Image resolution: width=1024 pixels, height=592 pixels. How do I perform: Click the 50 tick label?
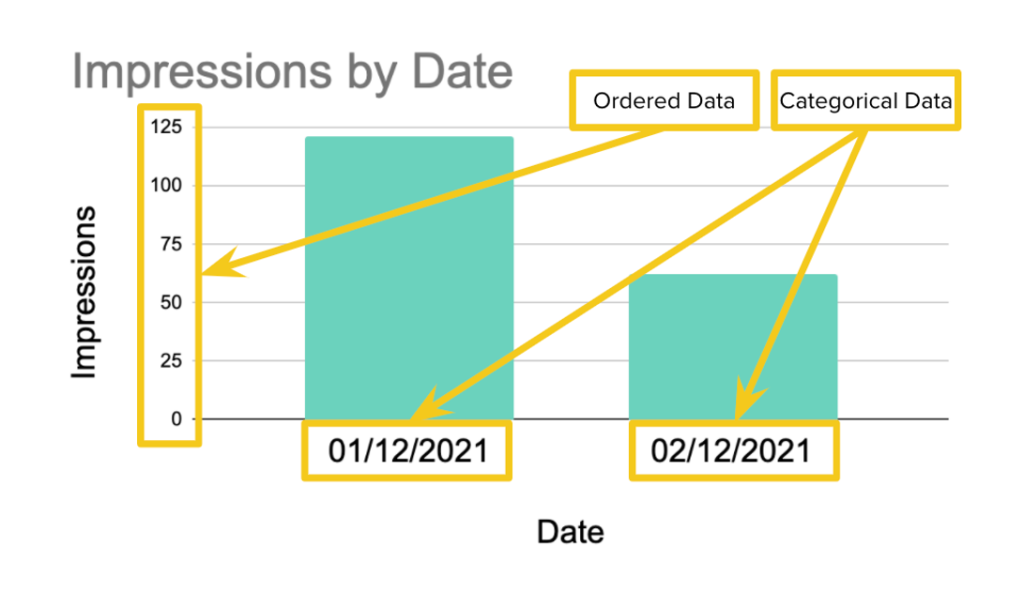170,303
